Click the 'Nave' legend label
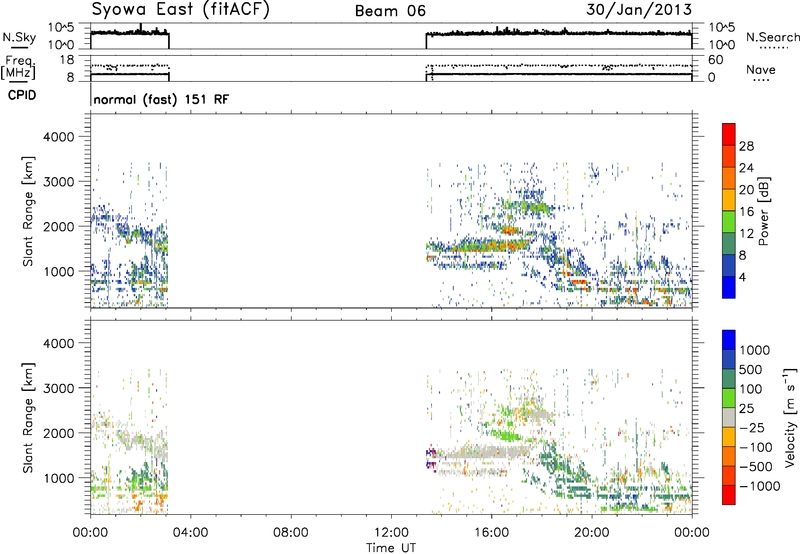 coord(760,69)
